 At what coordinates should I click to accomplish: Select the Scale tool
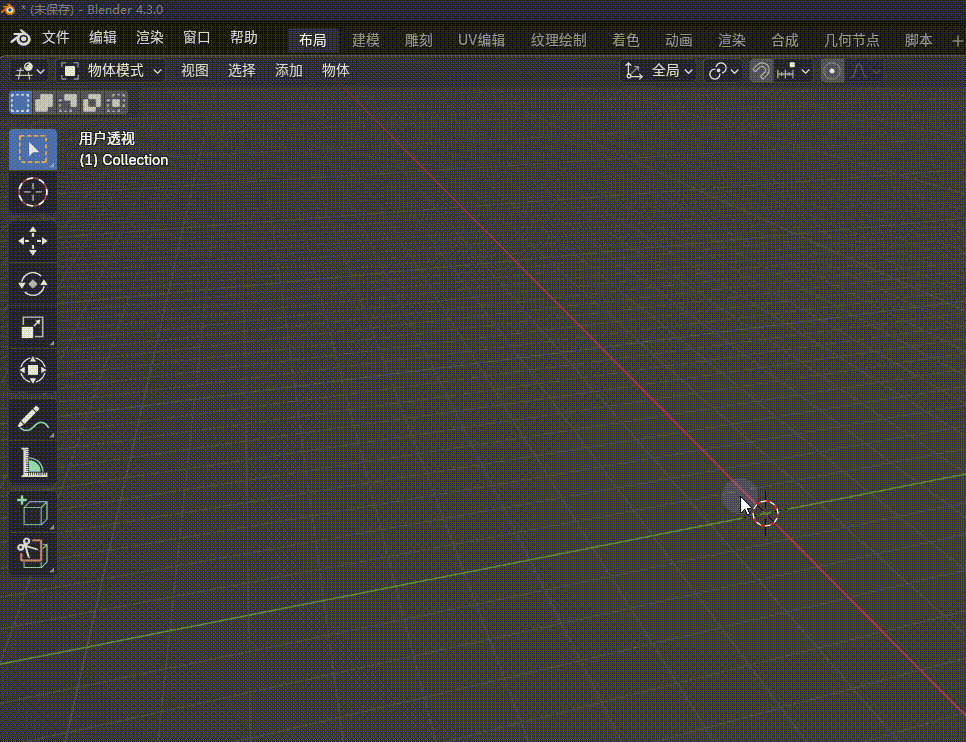pos(33,328)
